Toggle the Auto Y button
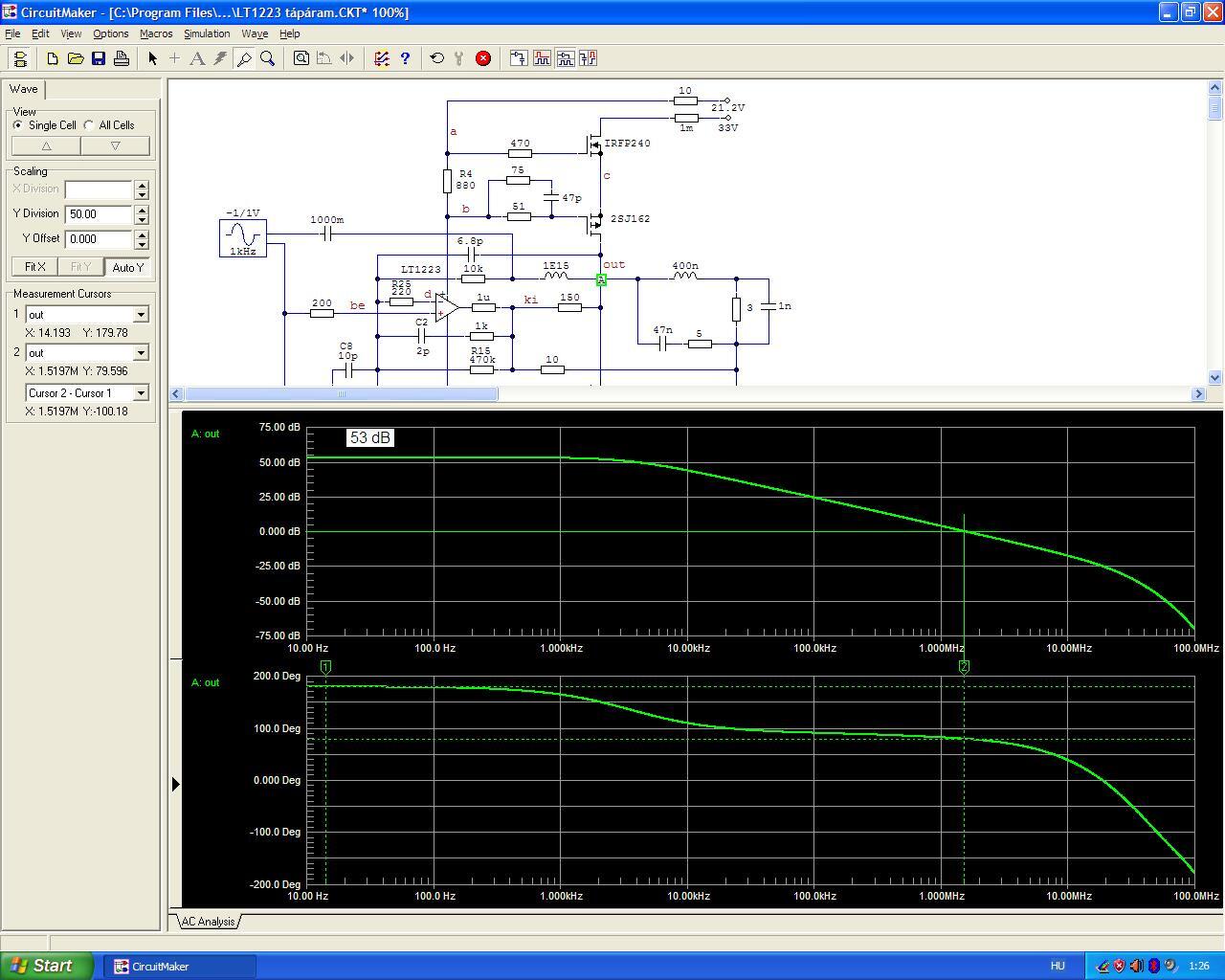The width and height of the screenshot is (1225, 980). coord(127,267)
